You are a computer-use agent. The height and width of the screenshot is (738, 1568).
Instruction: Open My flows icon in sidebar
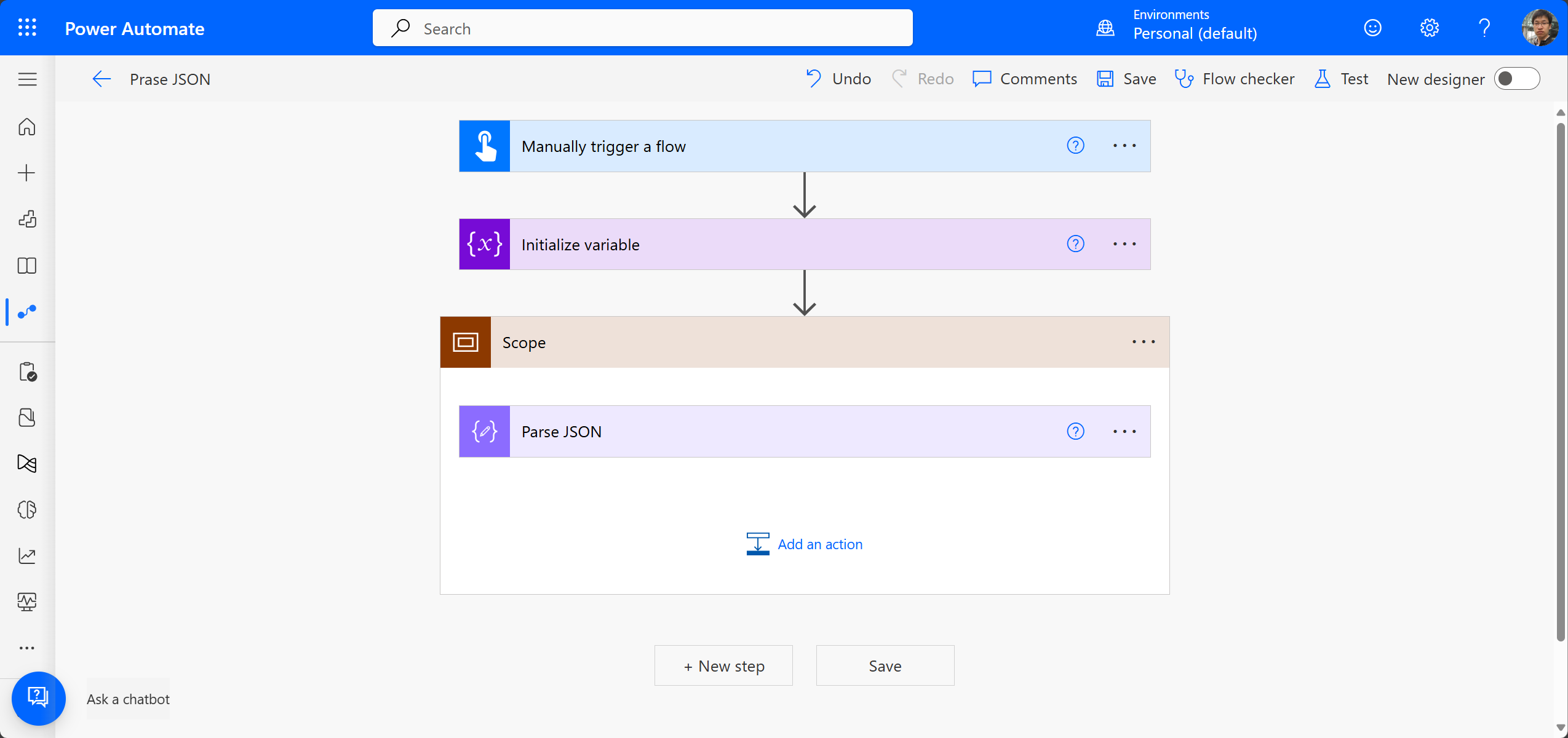coord(27,312)
